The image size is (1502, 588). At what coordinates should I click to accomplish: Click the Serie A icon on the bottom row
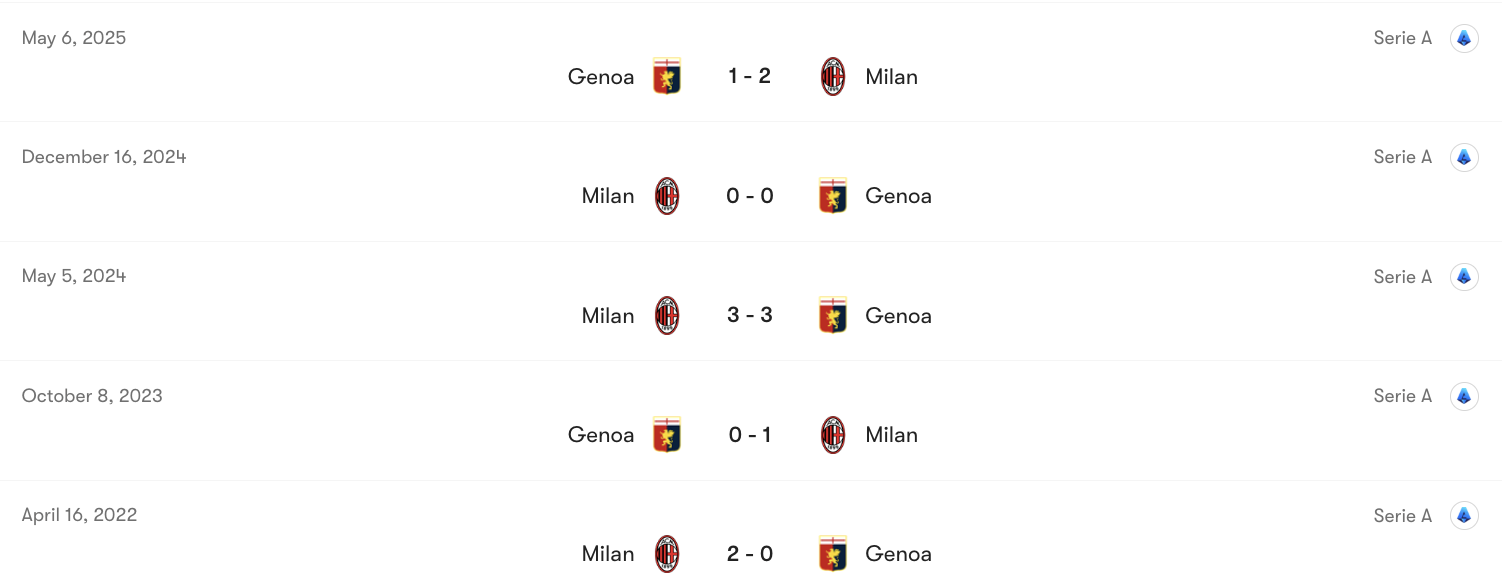pyautogui.click(x=1464, y=515)
